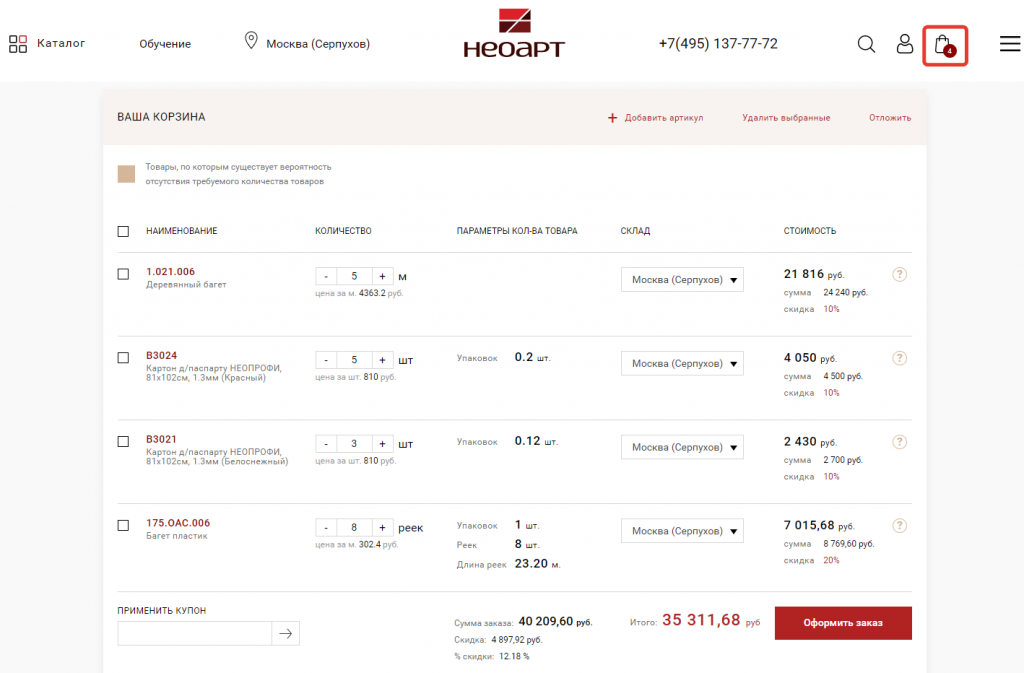Select checkbox for item 175.OAC.006
Viewport: 1024px width, 673px height.
(123, 525)
